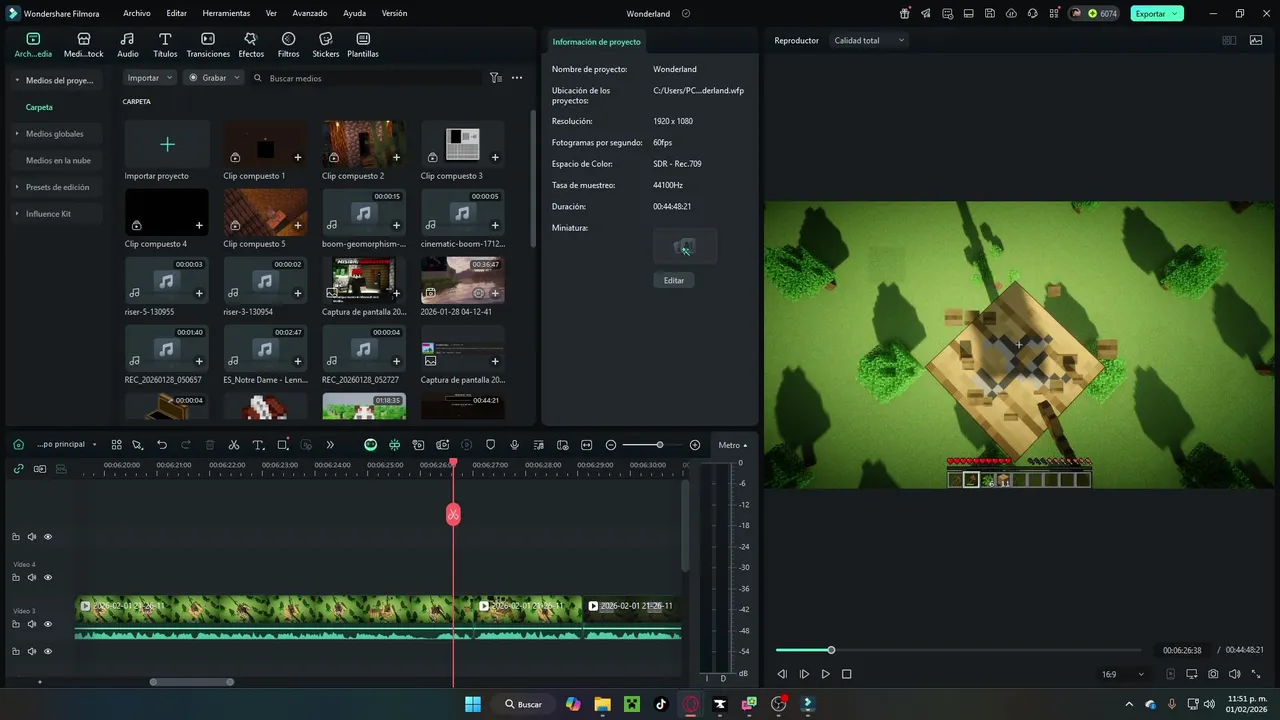This screenshot has height=720, width=1280.
Task: Open the Calidad total quality dropdown
Action: (x=868, y=40)
